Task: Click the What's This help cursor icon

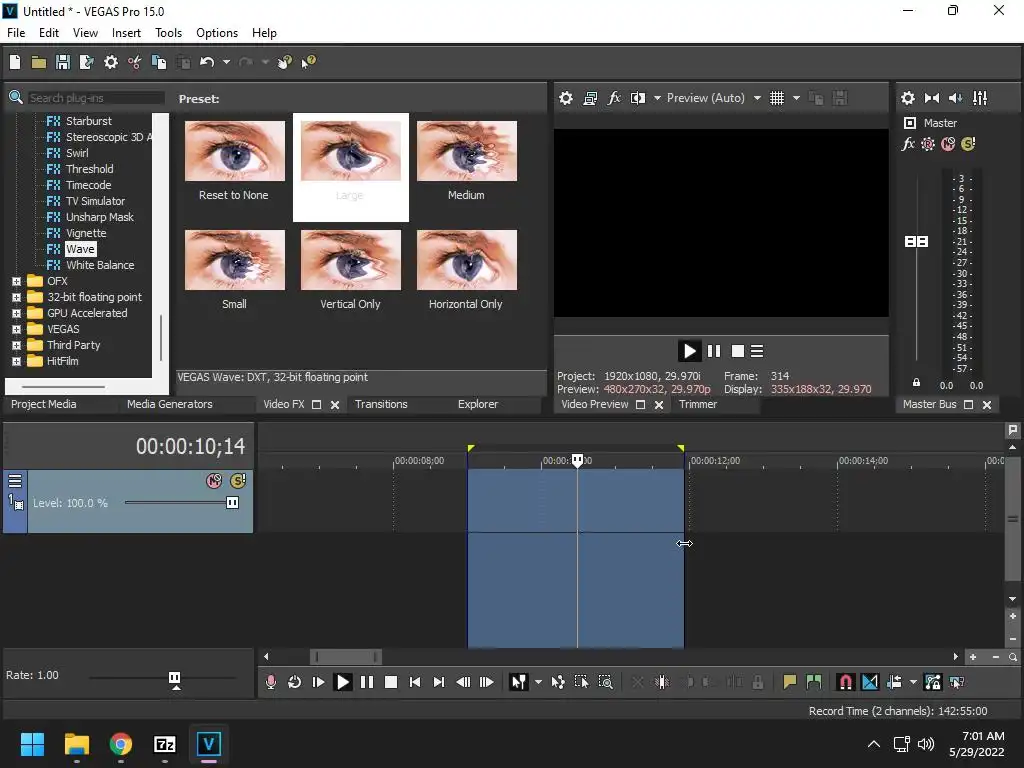Action: (x=308, y=62)
